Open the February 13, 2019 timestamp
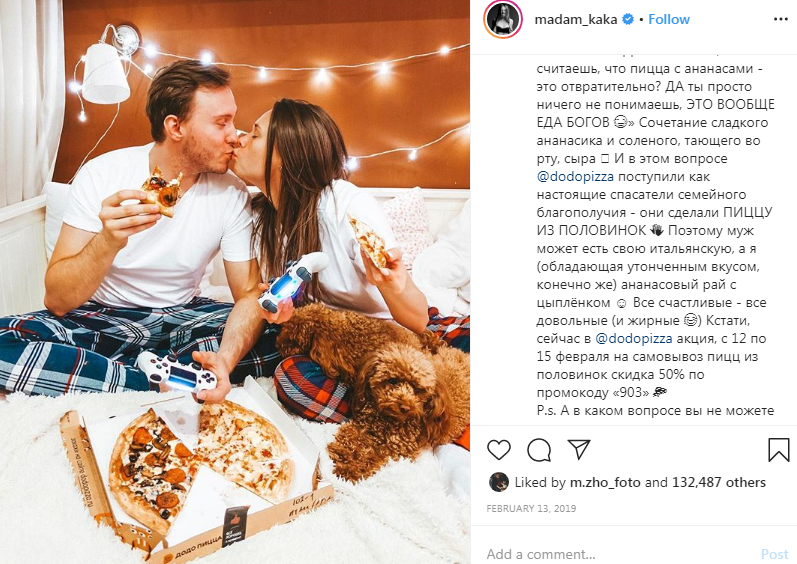The height and width of the screenshot is (564, 797). (x=531, y=509)
